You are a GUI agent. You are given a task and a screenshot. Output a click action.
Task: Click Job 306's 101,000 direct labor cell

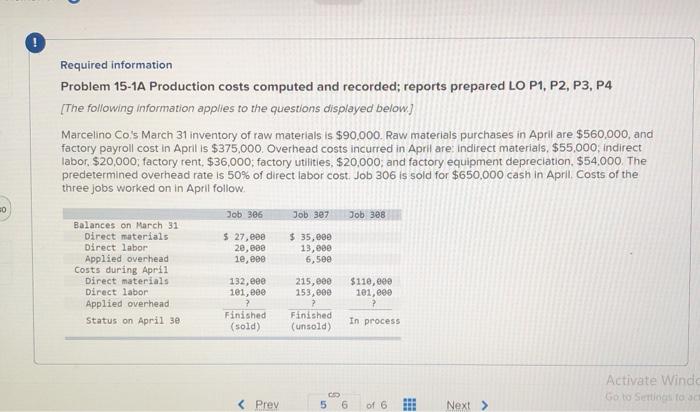(x=247, y=292)
